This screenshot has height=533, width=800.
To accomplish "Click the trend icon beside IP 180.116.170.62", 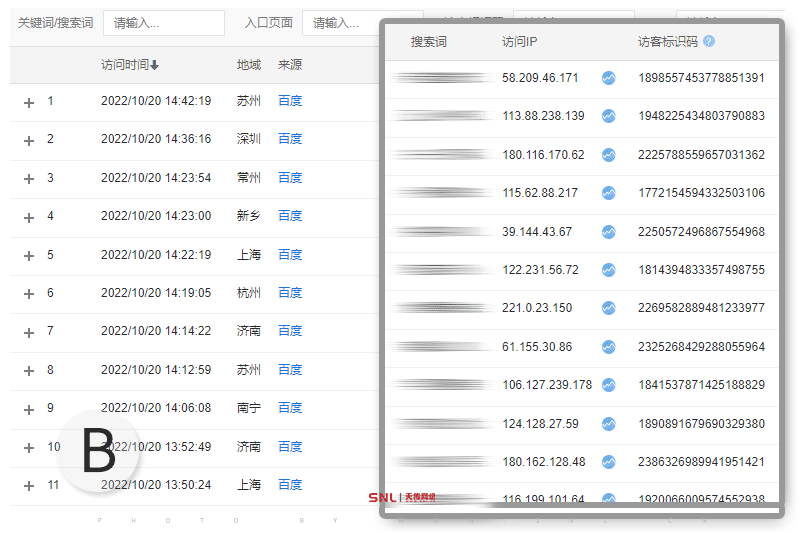I will [x=608, y=155].
